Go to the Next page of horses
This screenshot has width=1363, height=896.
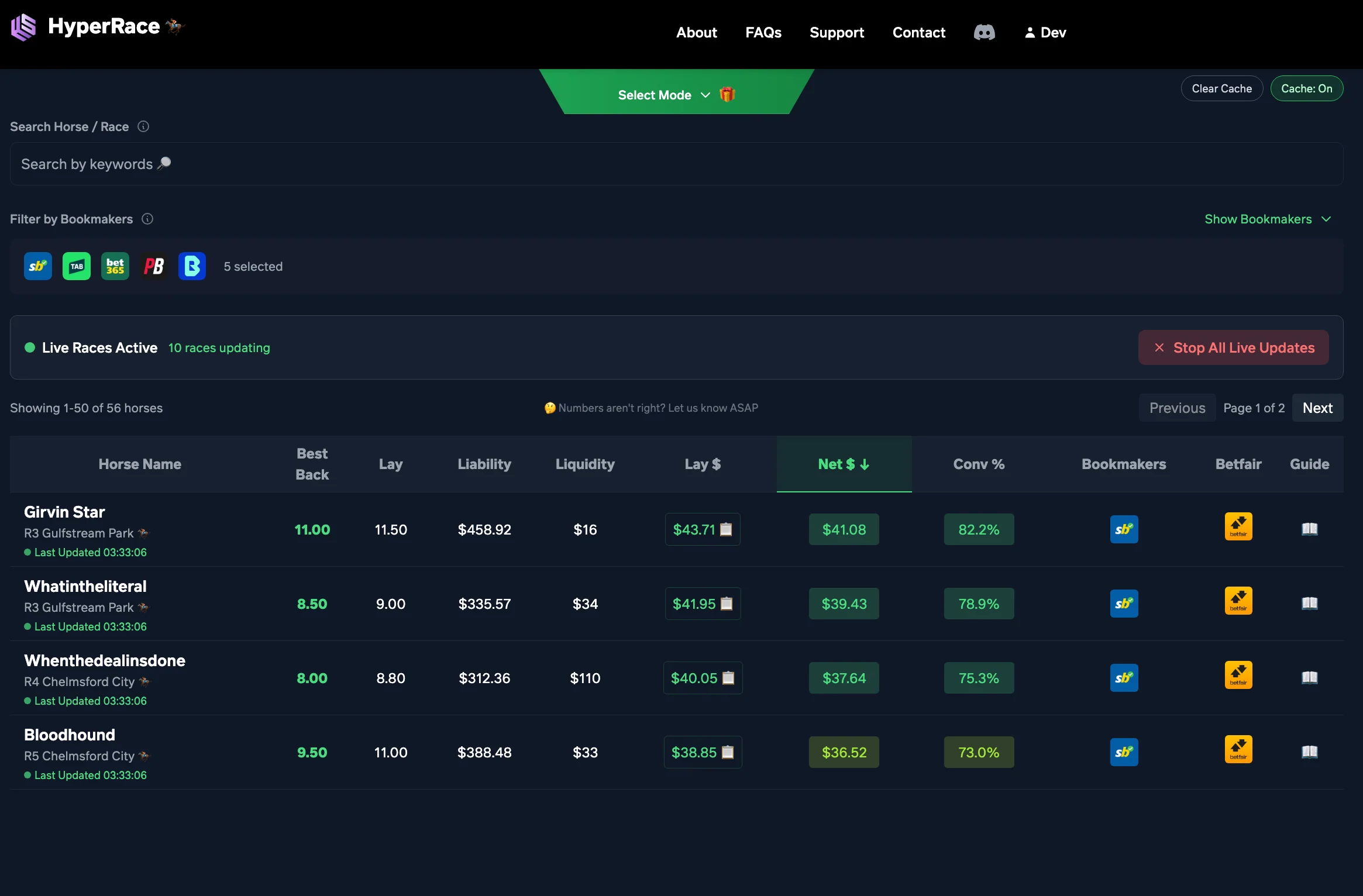tap(1317, 408)
